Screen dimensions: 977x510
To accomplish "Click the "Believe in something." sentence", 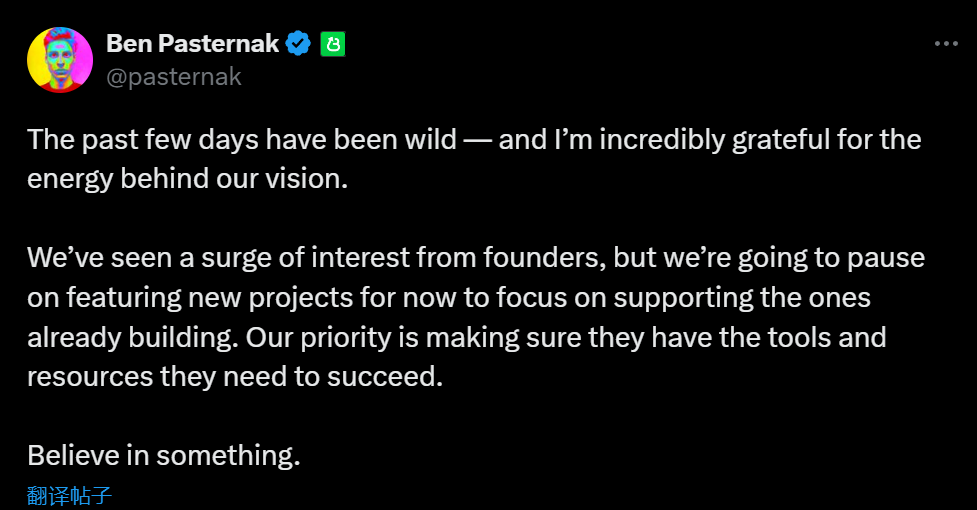I will point(164,455).
